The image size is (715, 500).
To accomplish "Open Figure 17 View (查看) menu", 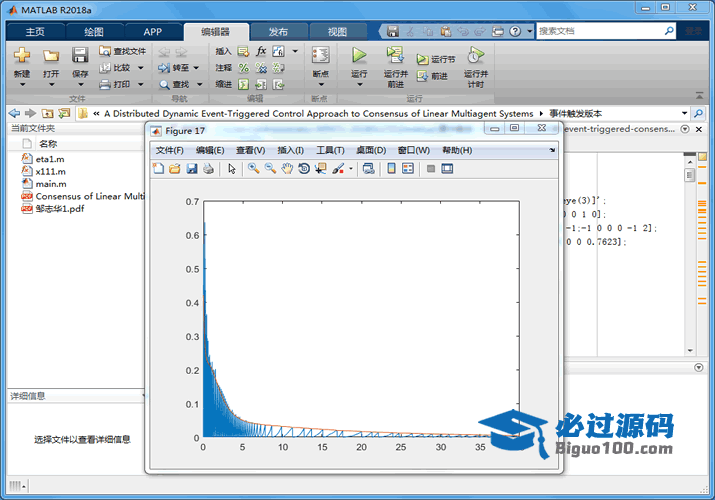I will click(x=250, y=150).
